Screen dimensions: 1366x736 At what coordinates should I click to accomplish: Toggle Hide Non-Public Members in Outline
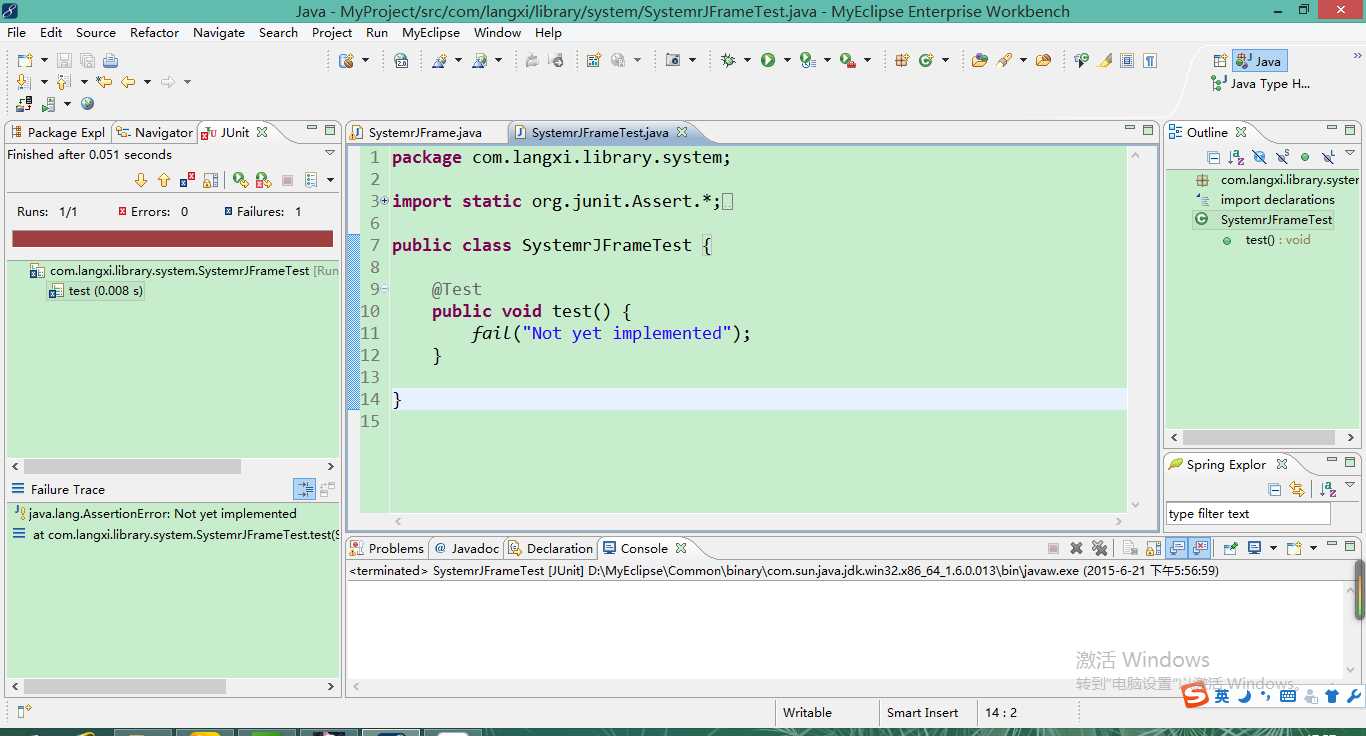point(1305,157)
